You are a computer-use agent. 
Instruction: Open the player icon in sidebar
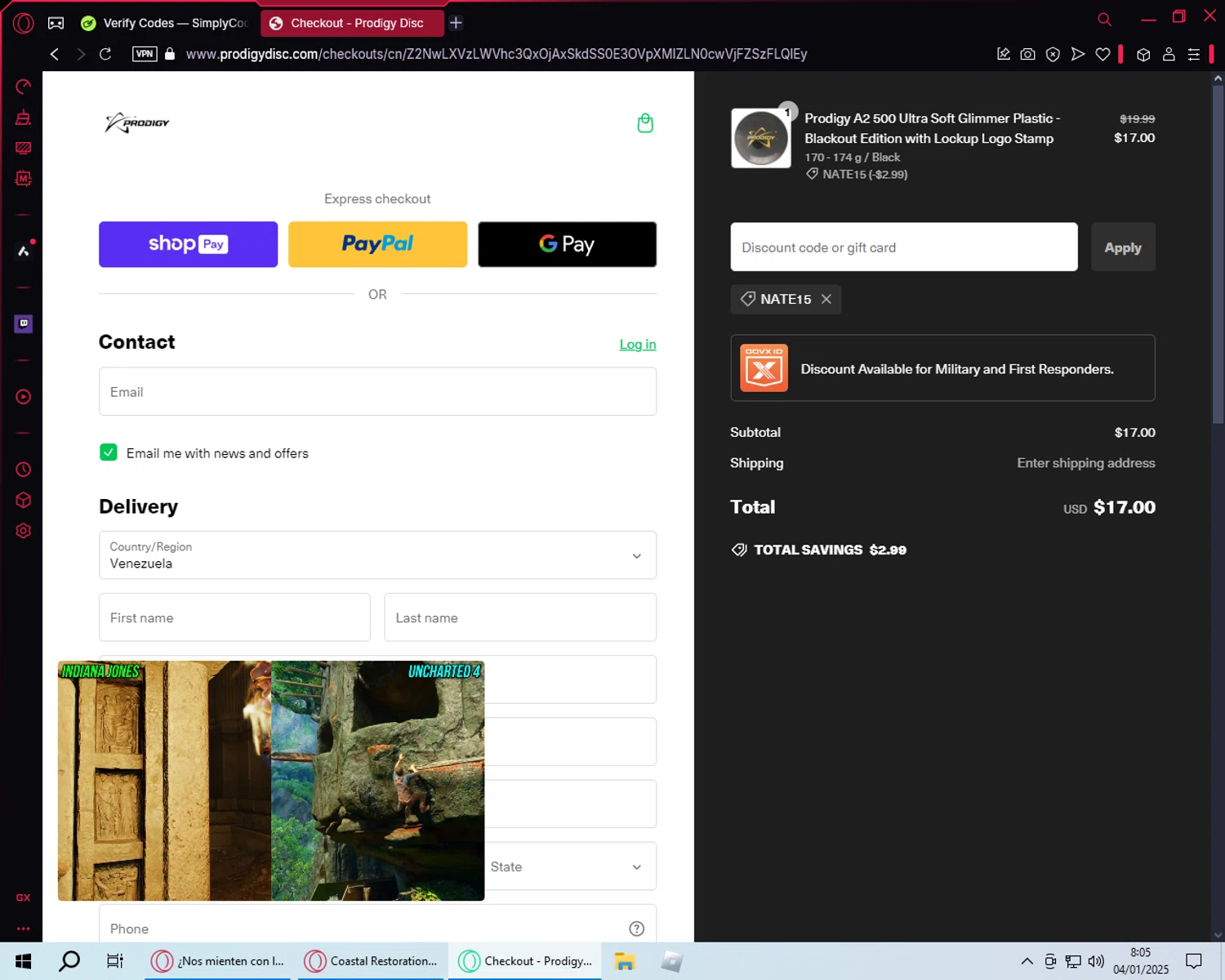23,397
